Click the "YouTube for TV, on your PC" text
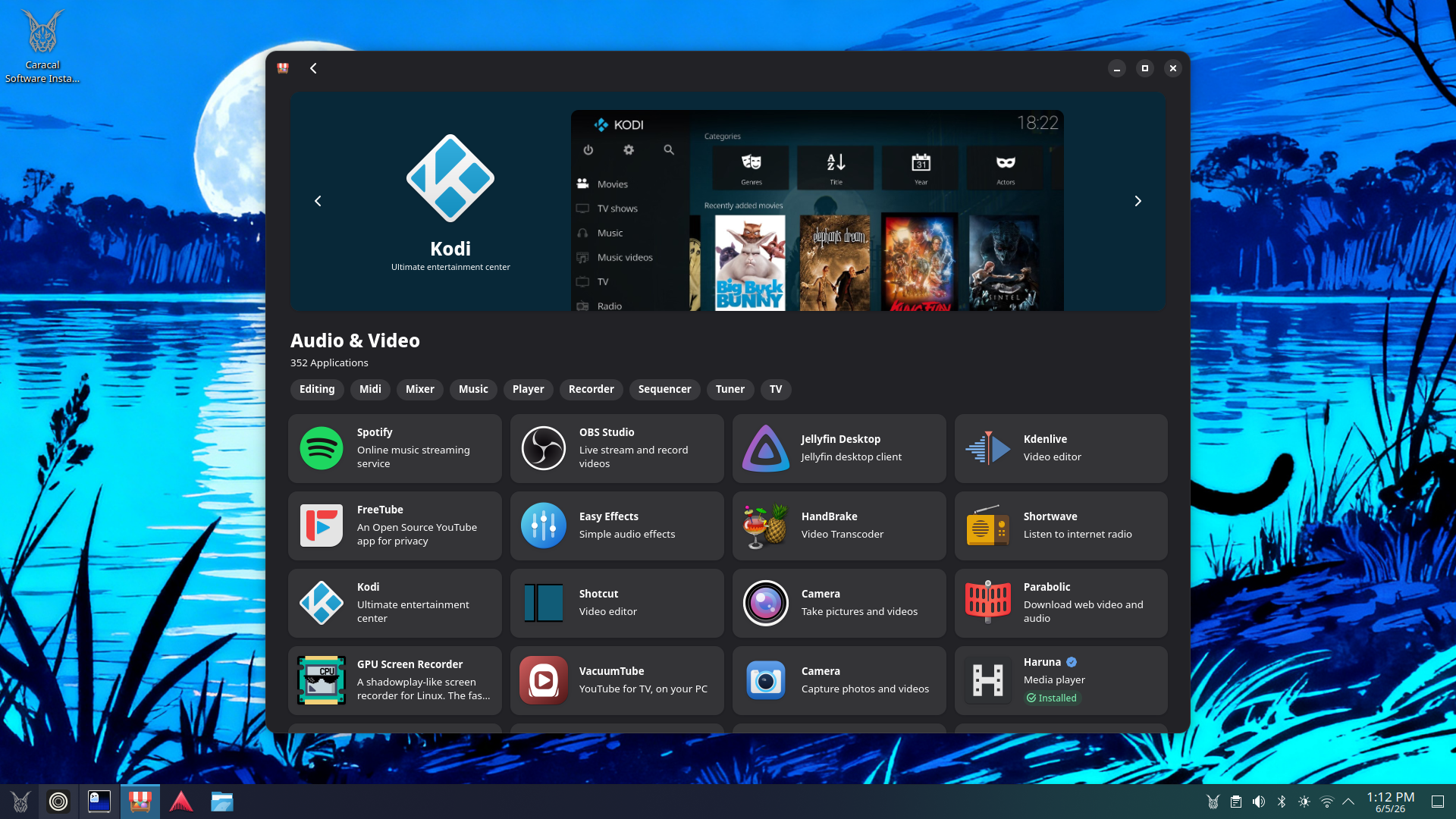This screenshot has height=819, width=1456. pyautogui.click(x=643, y=689)
